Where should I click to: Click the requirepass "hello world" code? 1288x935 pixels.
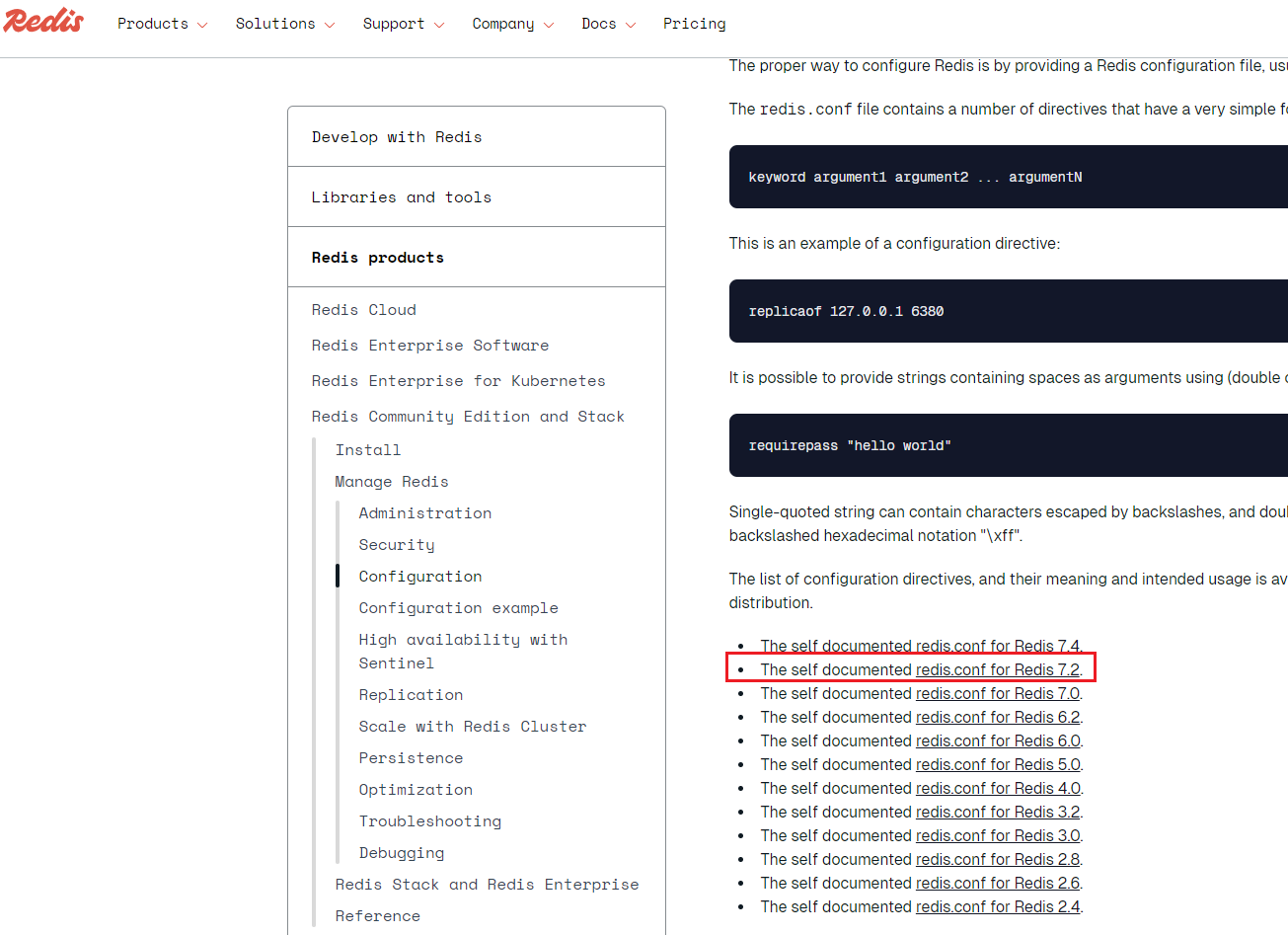pyautogui.click(x=850, y=445)
